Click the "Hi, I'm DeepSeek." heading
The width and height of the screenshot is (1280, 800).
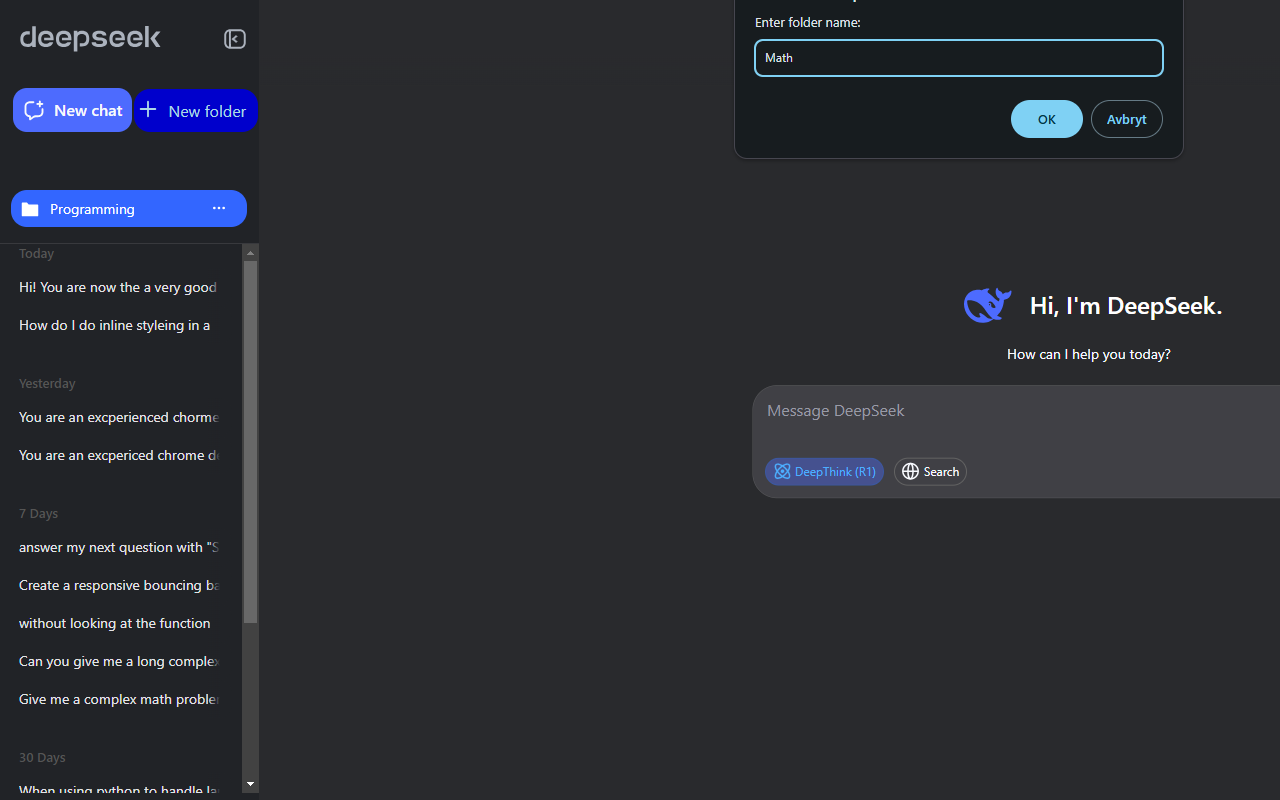[x=1126, y=306]
